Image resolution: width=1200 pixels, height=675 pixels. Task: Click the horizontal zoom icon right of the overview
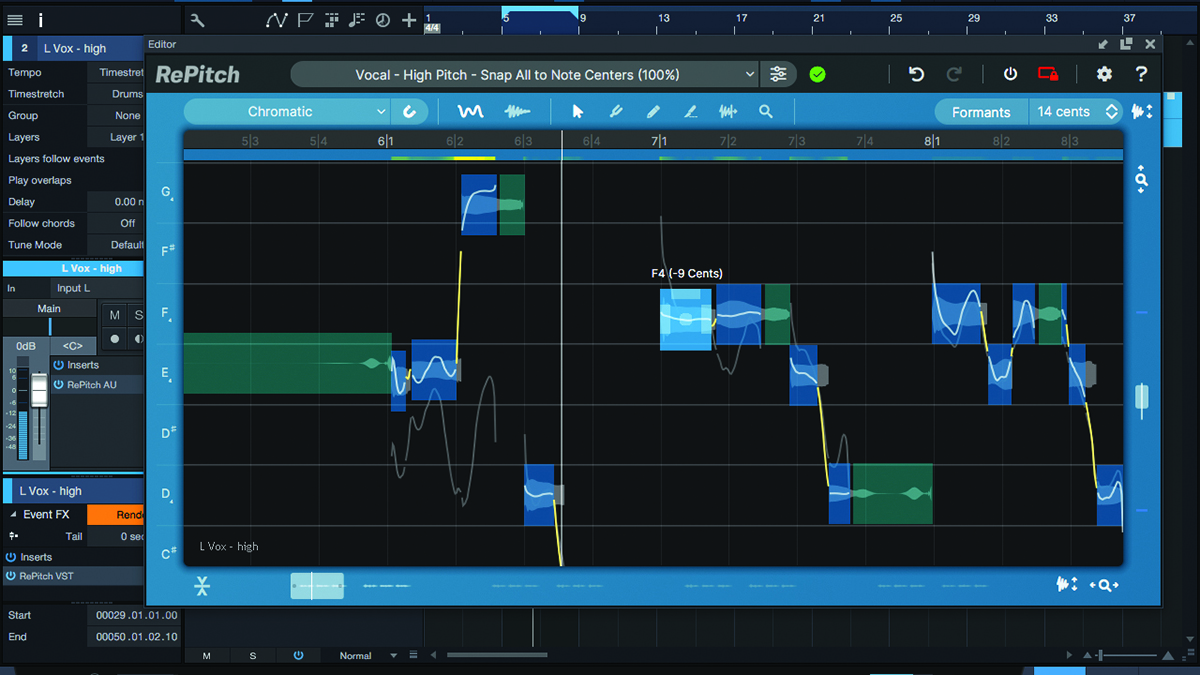click(1105, 585)
